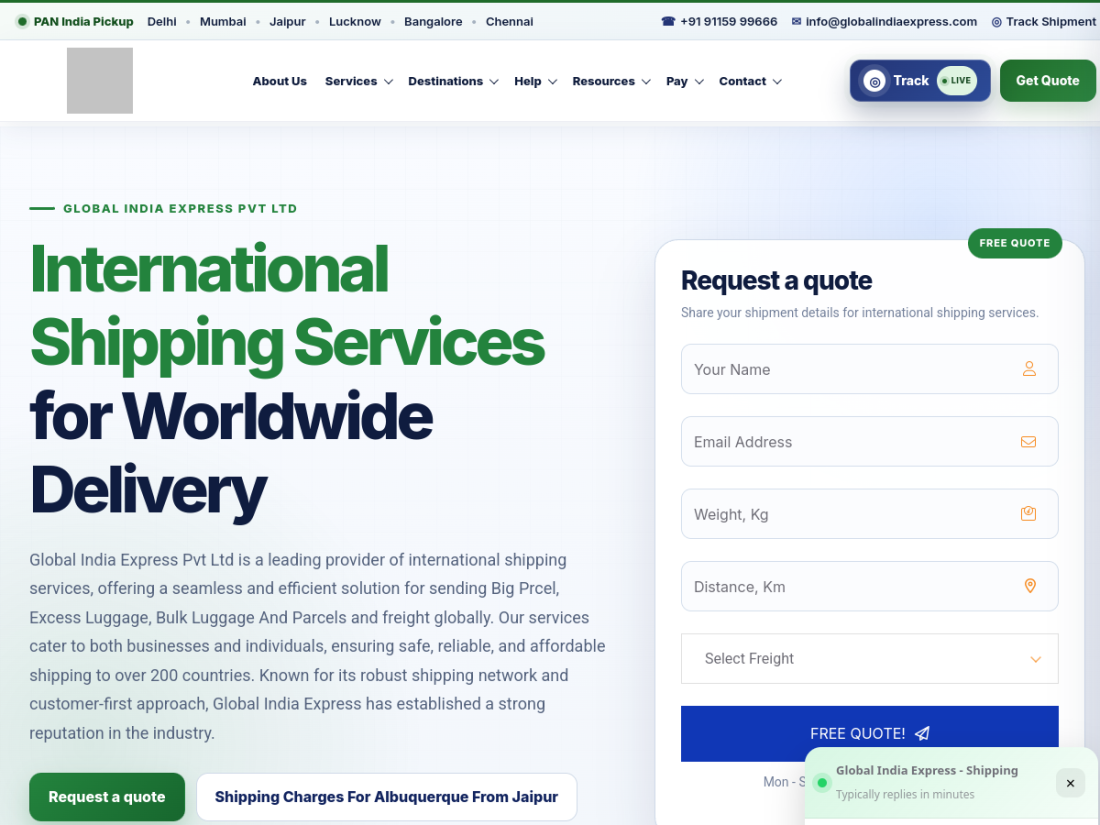
Task: Click the Request a quote form heading
Action: (x=776, y=280)
